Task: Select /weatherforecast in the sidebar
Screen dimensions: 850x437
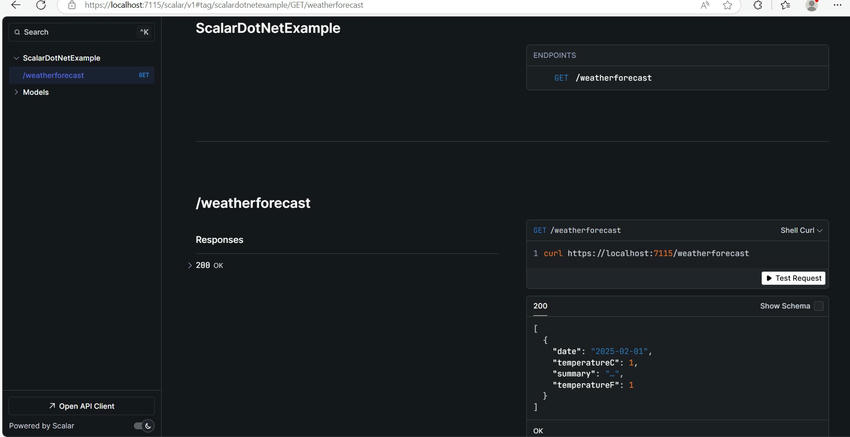Action: 54,75
